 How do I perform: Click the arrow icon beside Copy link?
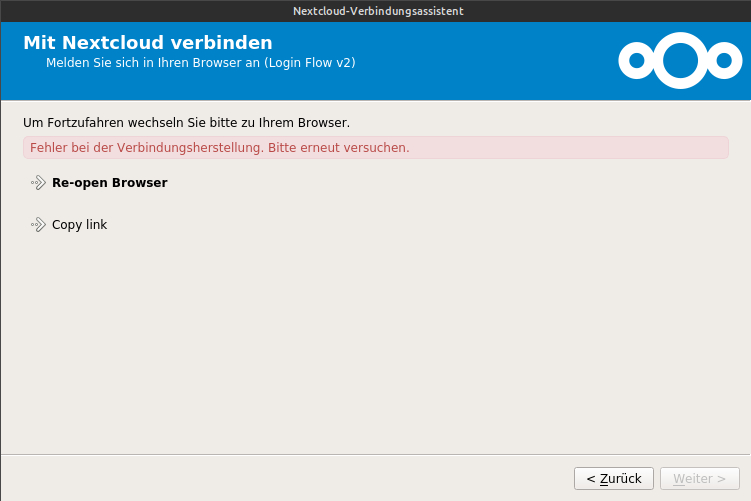[x=38, y=225]
